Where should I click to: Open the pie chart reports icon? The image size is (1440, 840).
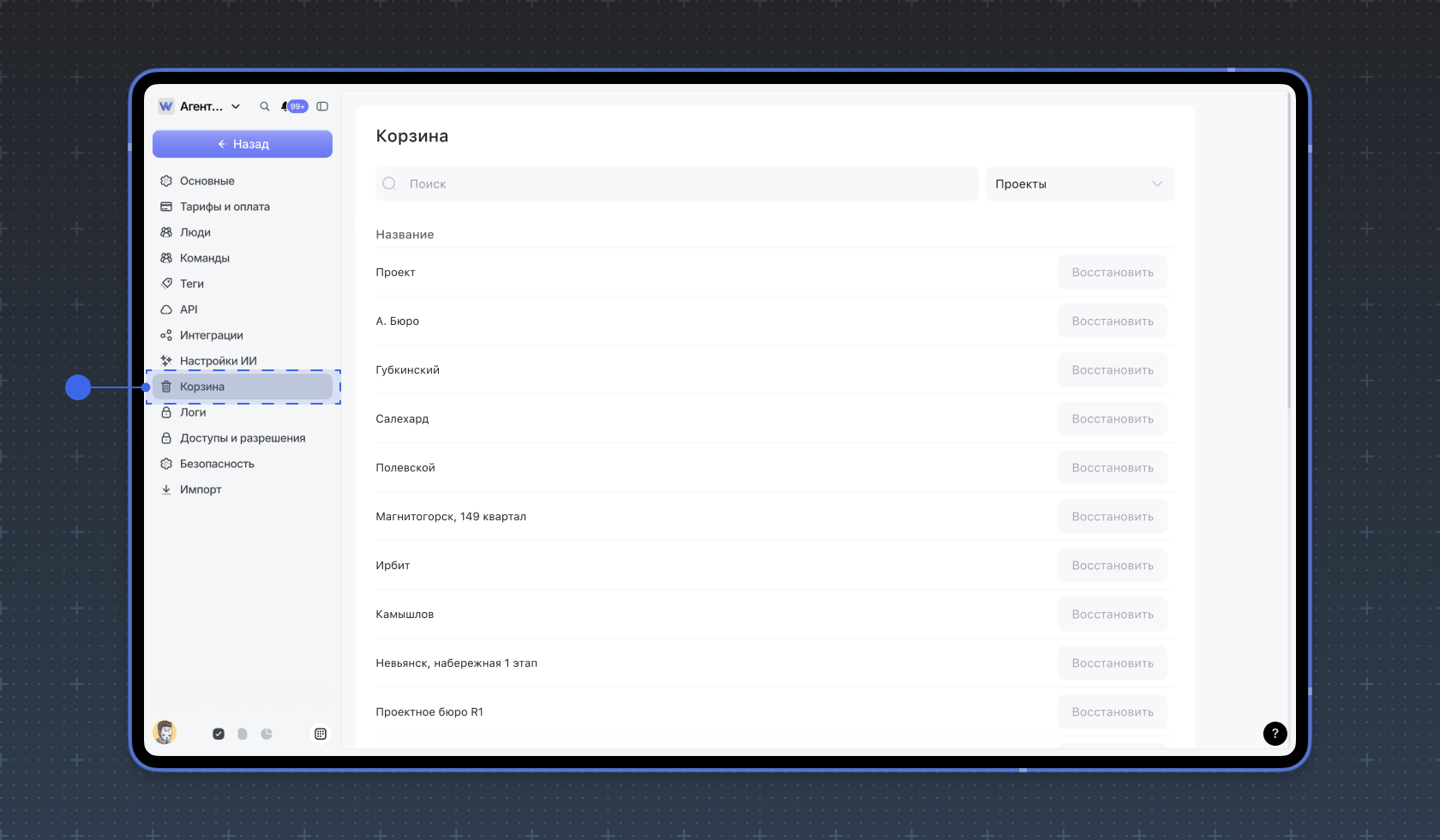[x=267, y=734]
